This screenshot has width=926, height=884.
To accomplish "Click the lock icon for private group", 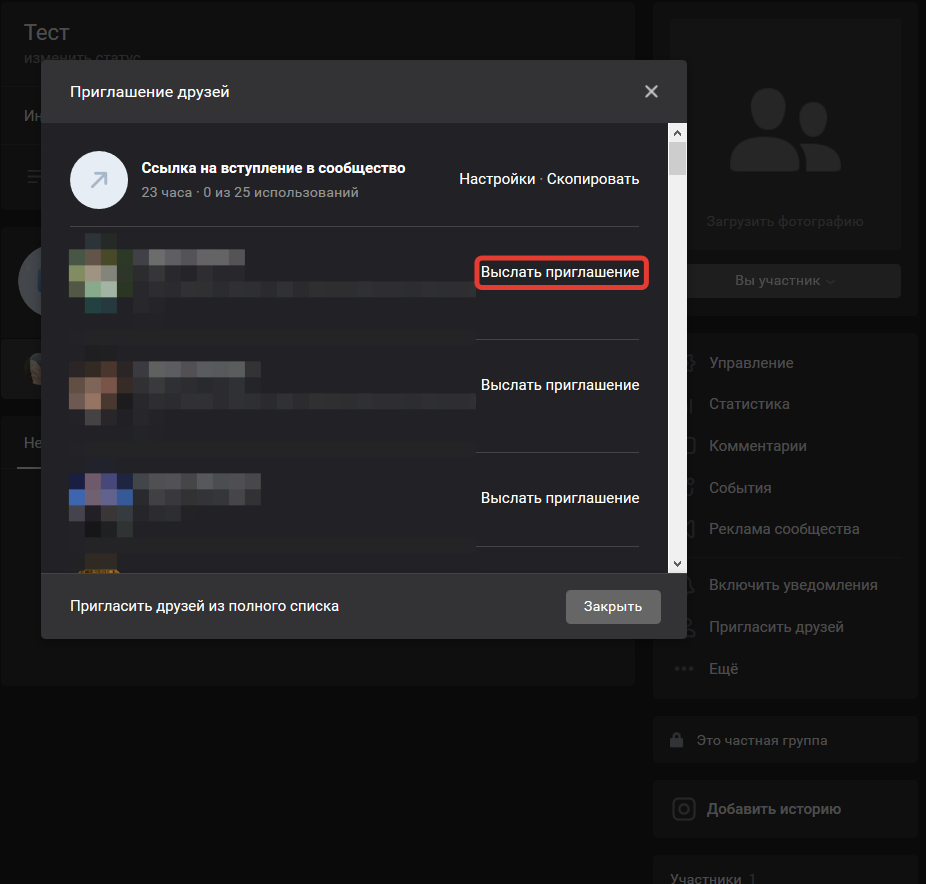I will [677, 741].
